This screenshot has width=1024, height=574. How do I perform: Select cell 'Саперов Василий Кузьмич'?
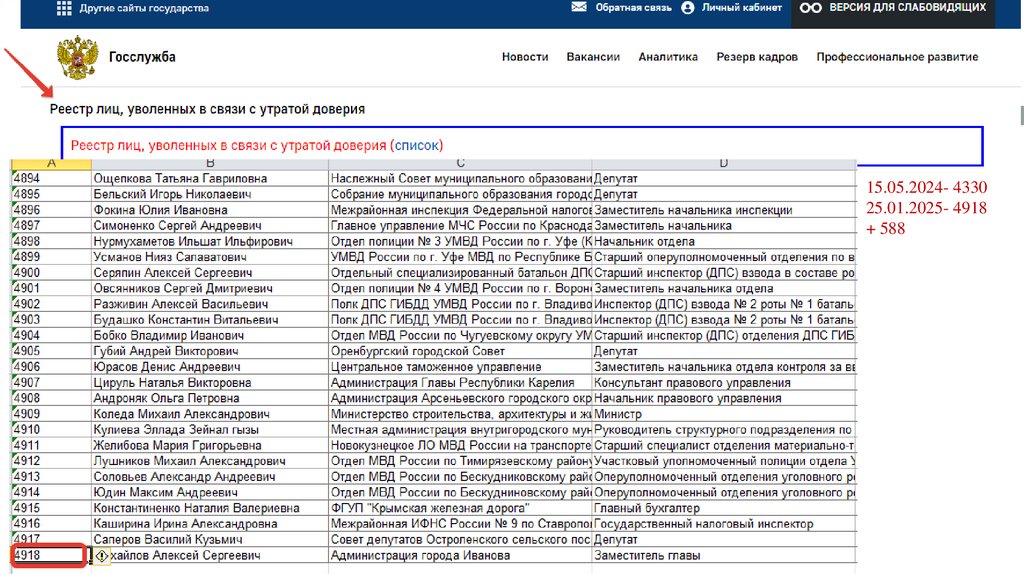pos(210,539)
